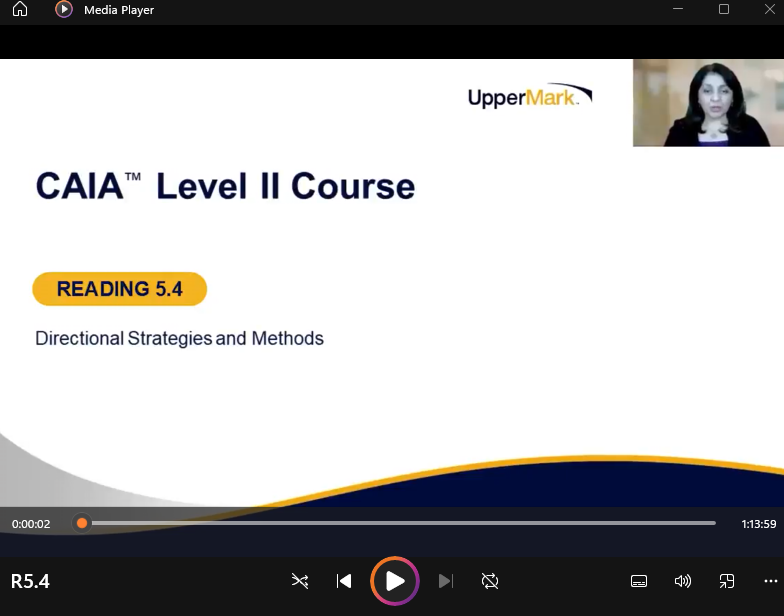Click the presenter webcam thumbnail
The image size is (784, 616).
[708, 103]
